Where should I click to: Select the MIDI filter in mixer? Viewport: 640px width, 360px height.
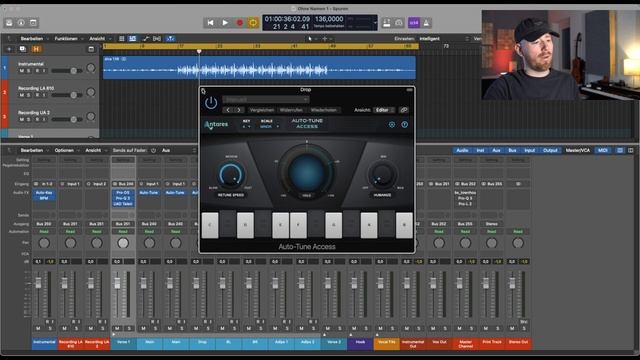pyautogui.click(x=602, y=150)
